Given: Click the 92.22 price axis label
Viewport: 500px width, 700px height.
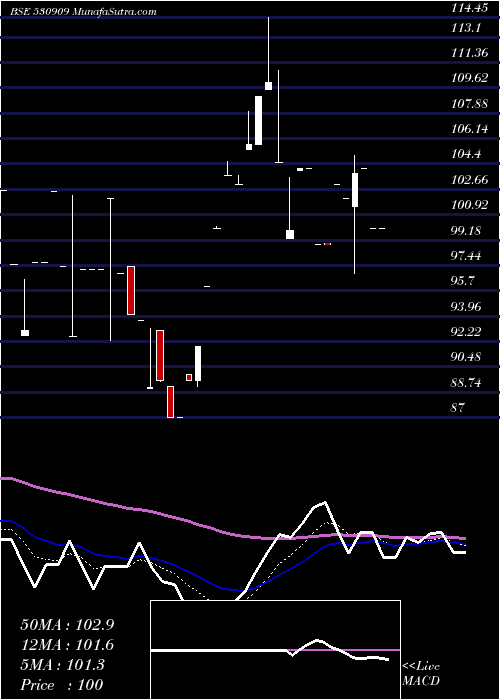Looking at the screenshot, I should point(467,332).
